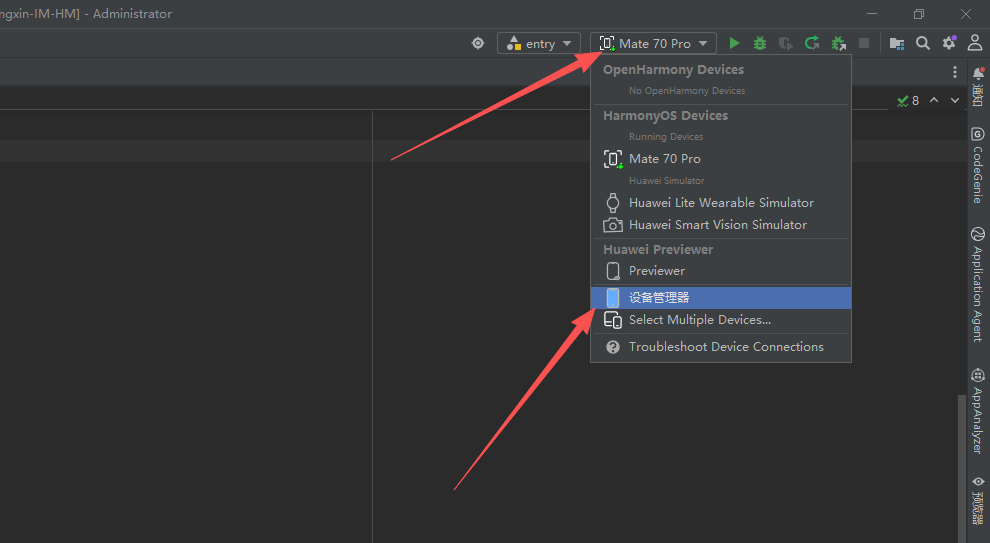The width and height of the screenshot is (990, 543).
Task: Click the question mark Troubleshoot icon
Action: click(x=612, y=347)
